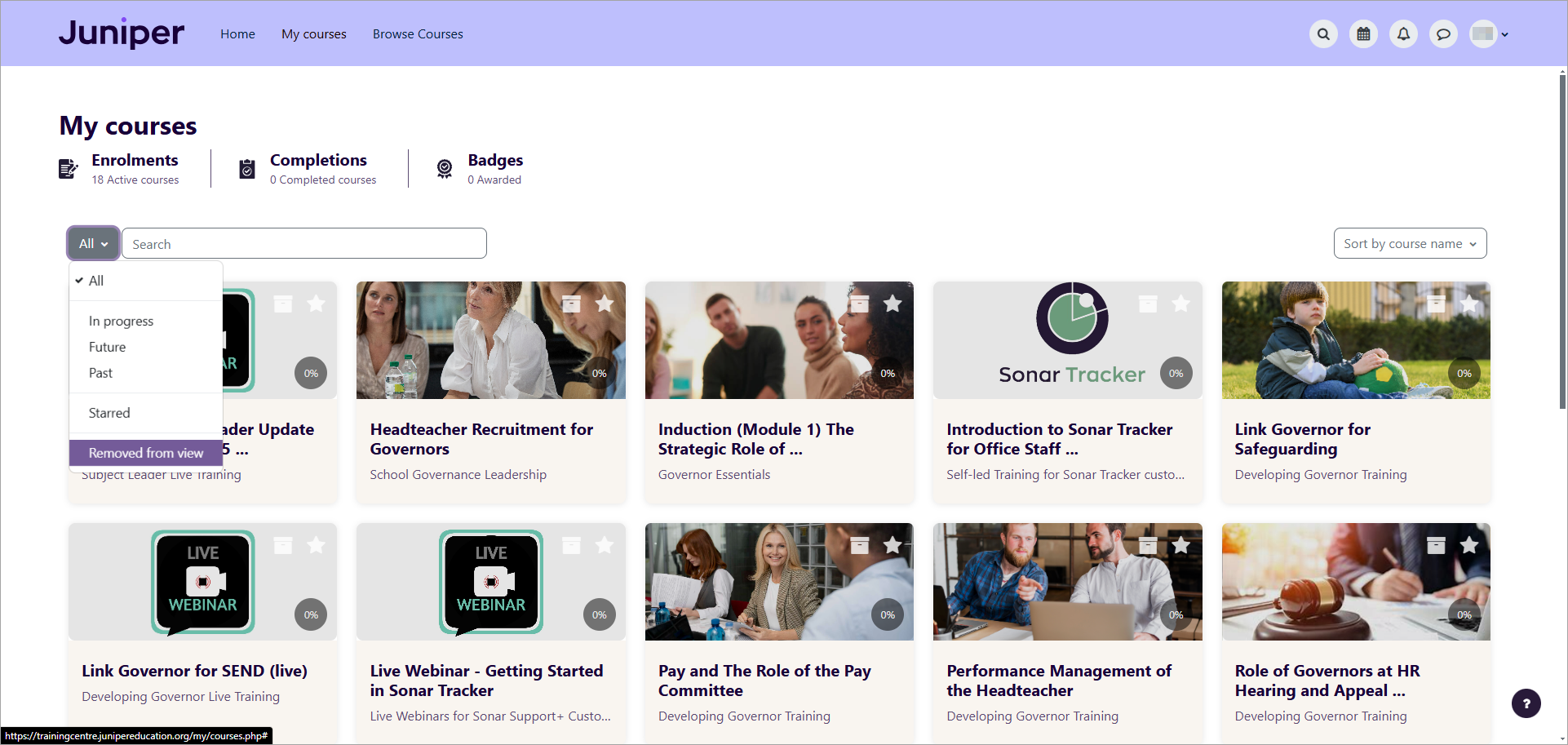Remove Sonar Tracker course from view icon
1568x745 pixels.
(1148, 304)
